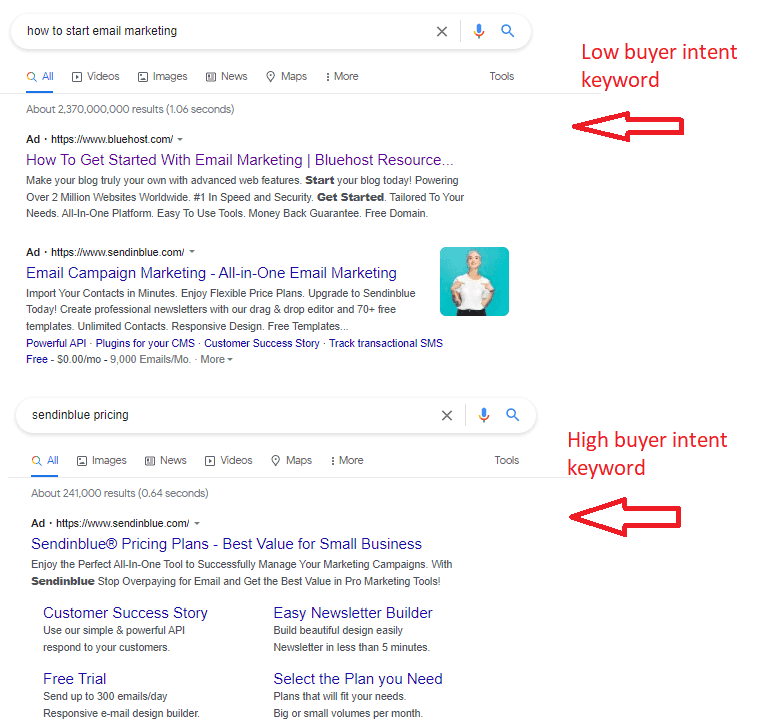The height and width of the screenshot is (728, 773).
Task: Open 'Email Campaign Marketing - All-in-One' ad link
Action: point(211,273)
